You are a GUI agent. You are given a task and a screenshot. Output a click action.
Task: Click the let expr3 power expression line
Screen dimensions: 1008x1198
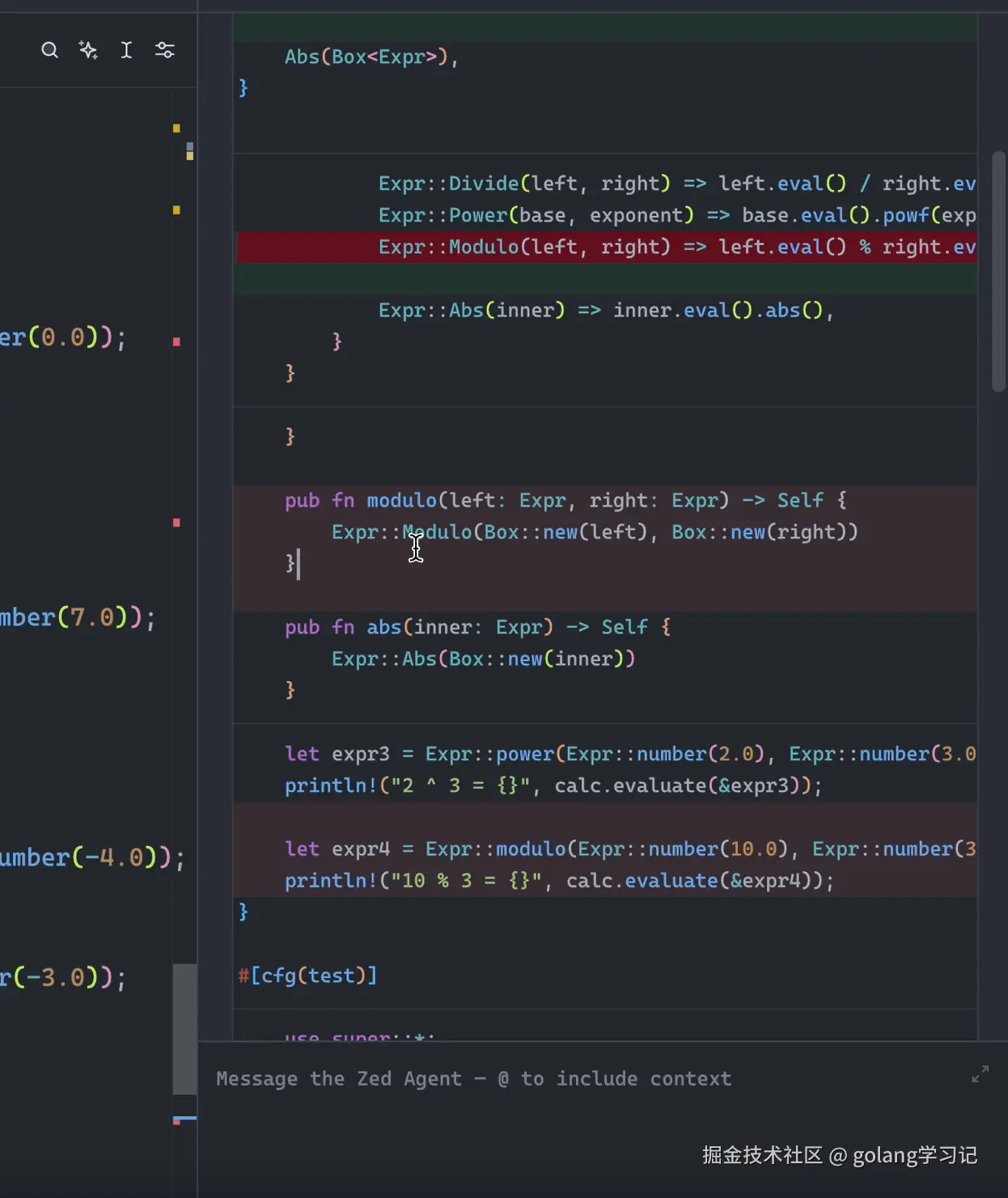[x=630, y=754]
